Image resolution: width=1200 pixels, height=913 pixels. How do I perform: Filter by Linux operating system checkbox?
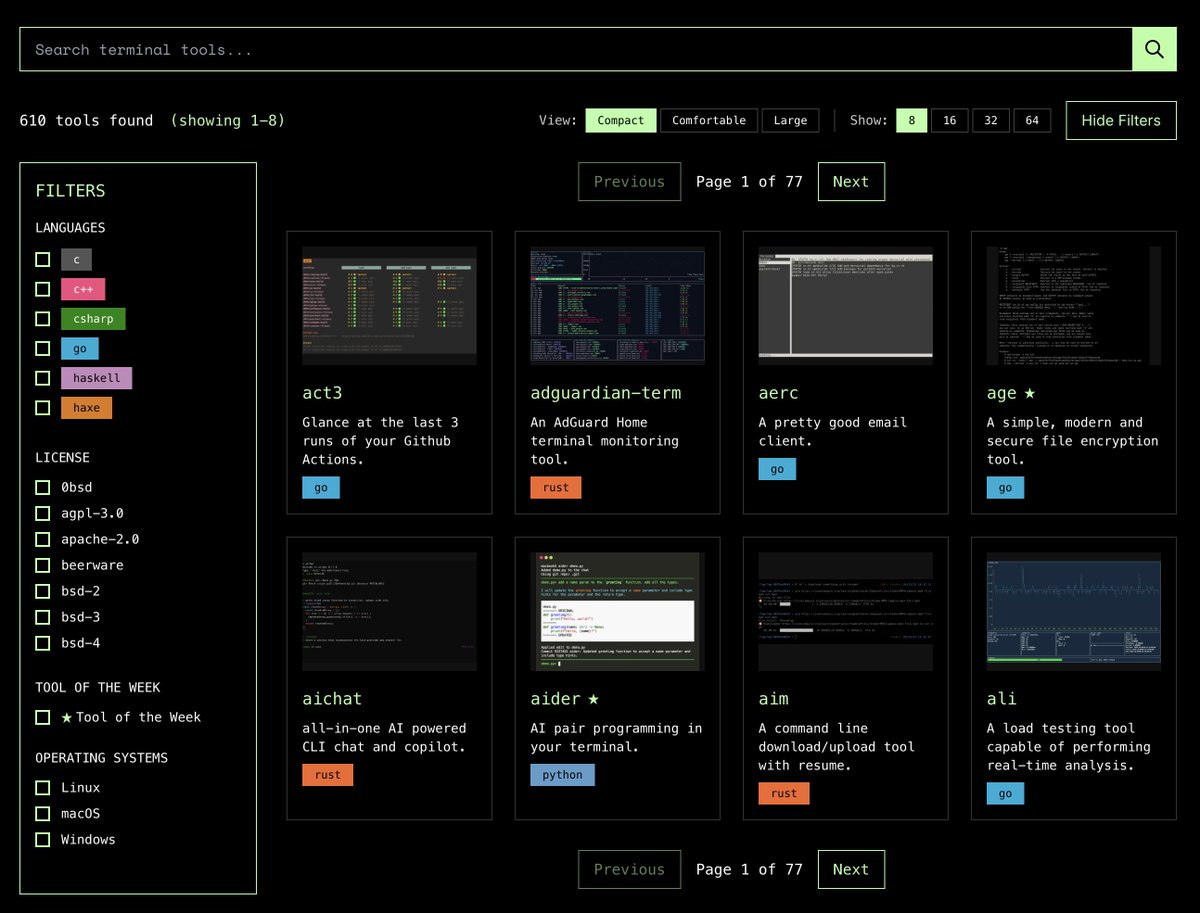click(43, 788)
